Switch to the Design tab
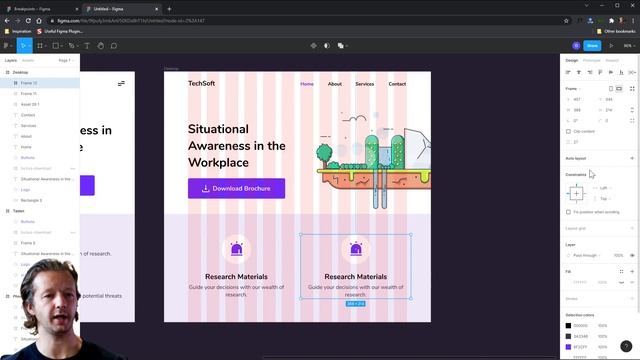The height and width of the screenshot is (360, 640). 571,60
